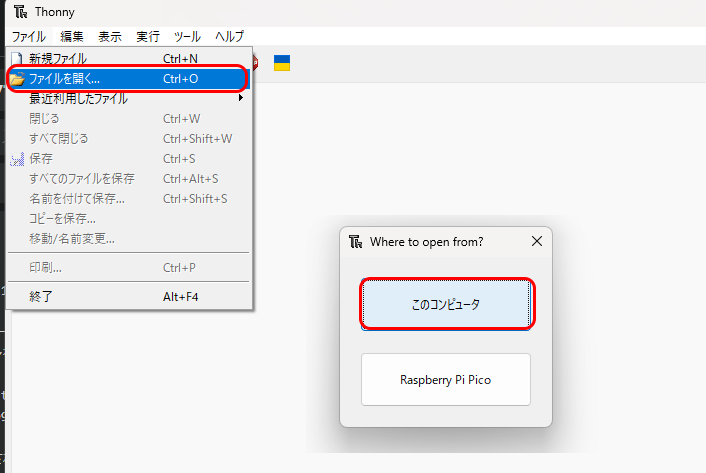Open the 実行 menu

(x=148, y=36)
